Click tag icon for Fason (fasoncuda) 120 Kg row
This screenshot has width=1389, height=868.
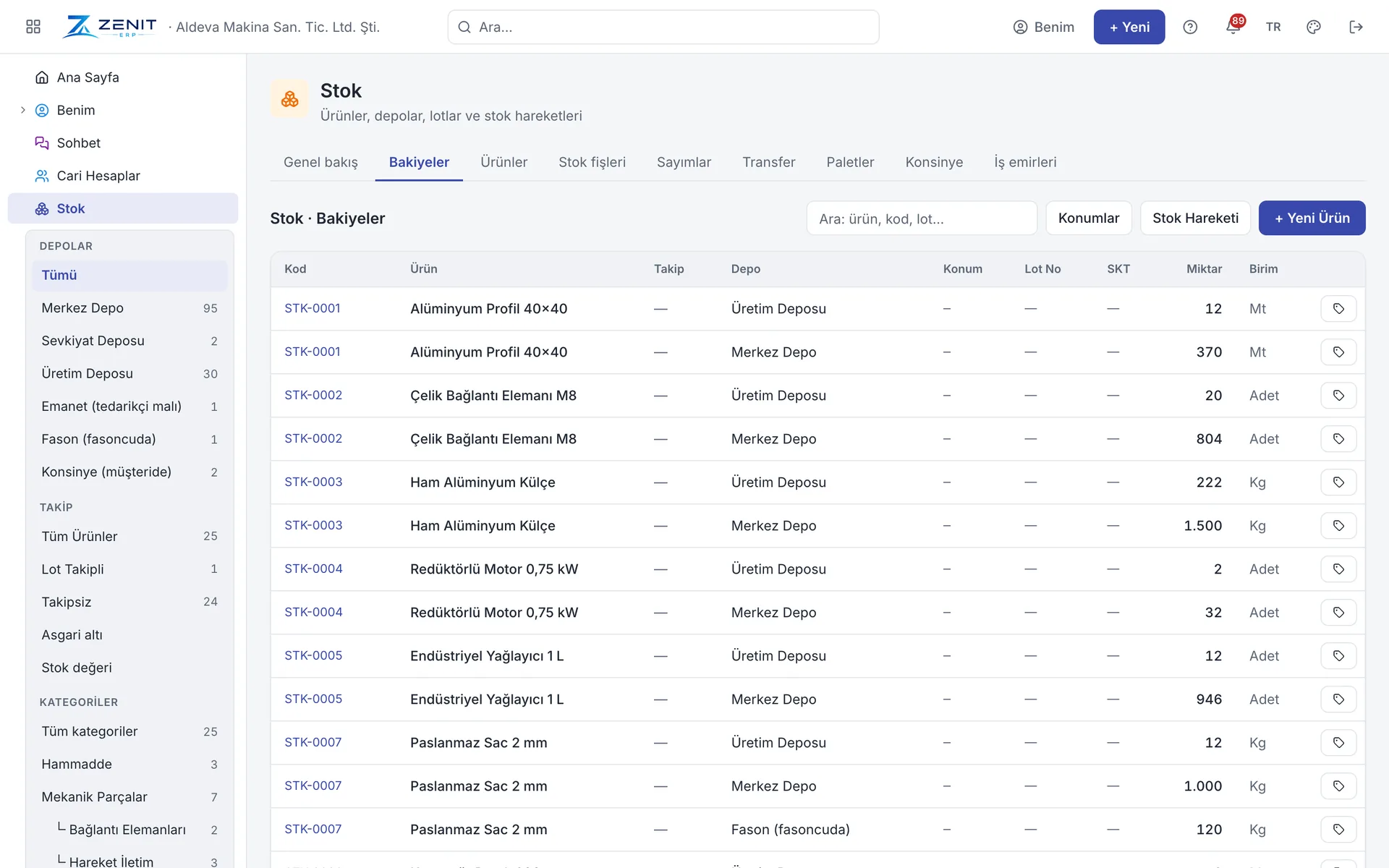coord(1338,830)
